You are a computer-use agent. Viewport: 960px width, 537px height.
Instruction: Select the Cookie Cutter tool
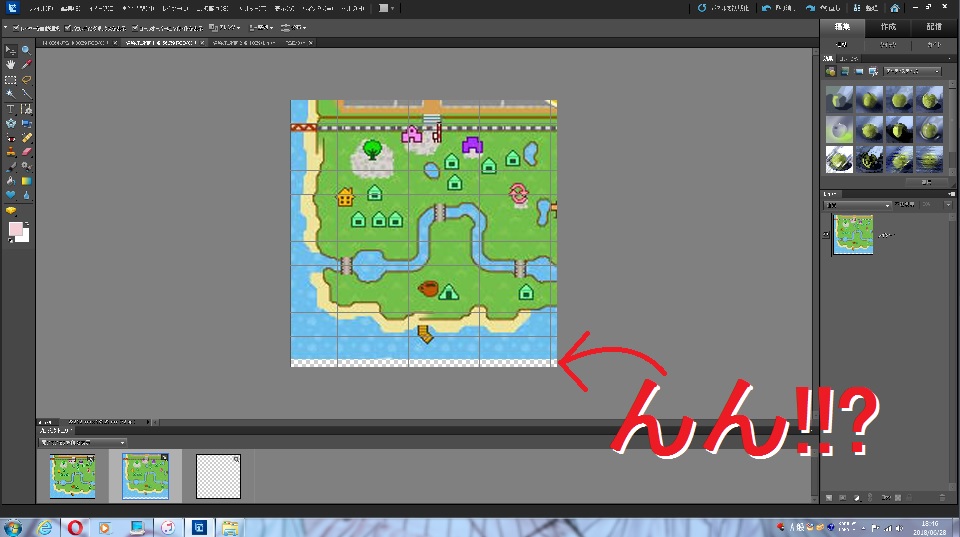(10, 123)
